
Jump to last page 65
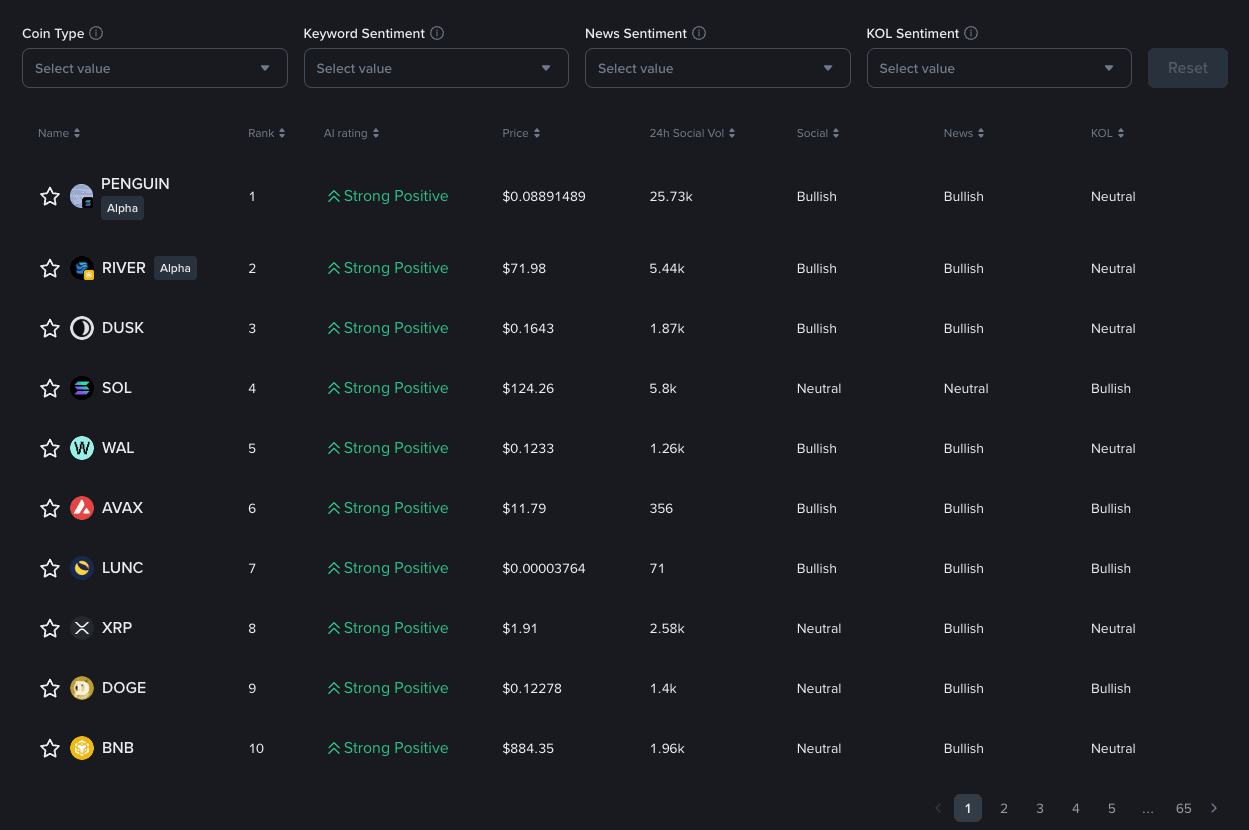pyautogui.click(x=1184, y=808)
